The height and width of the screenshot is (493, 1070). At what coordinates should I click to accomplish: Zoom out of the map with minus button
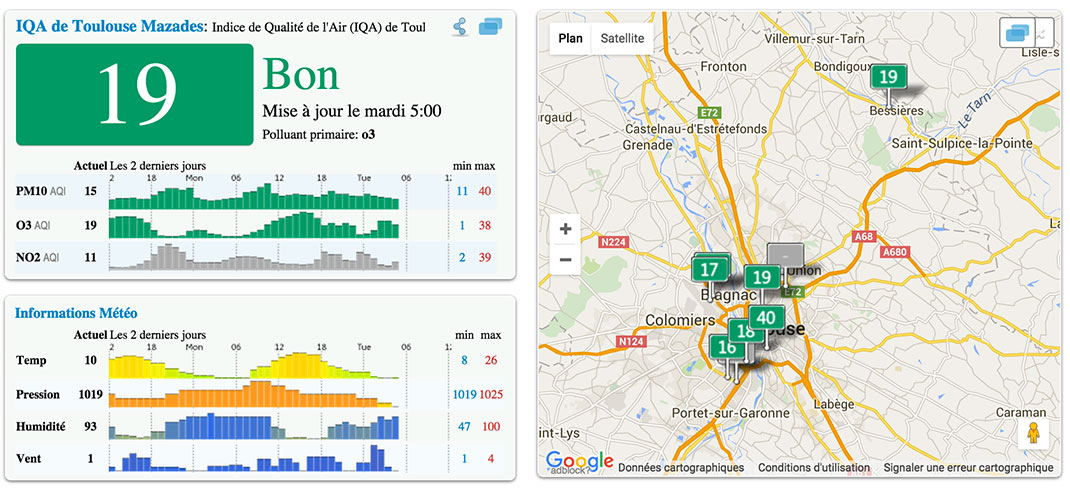[x=565, y=260]
